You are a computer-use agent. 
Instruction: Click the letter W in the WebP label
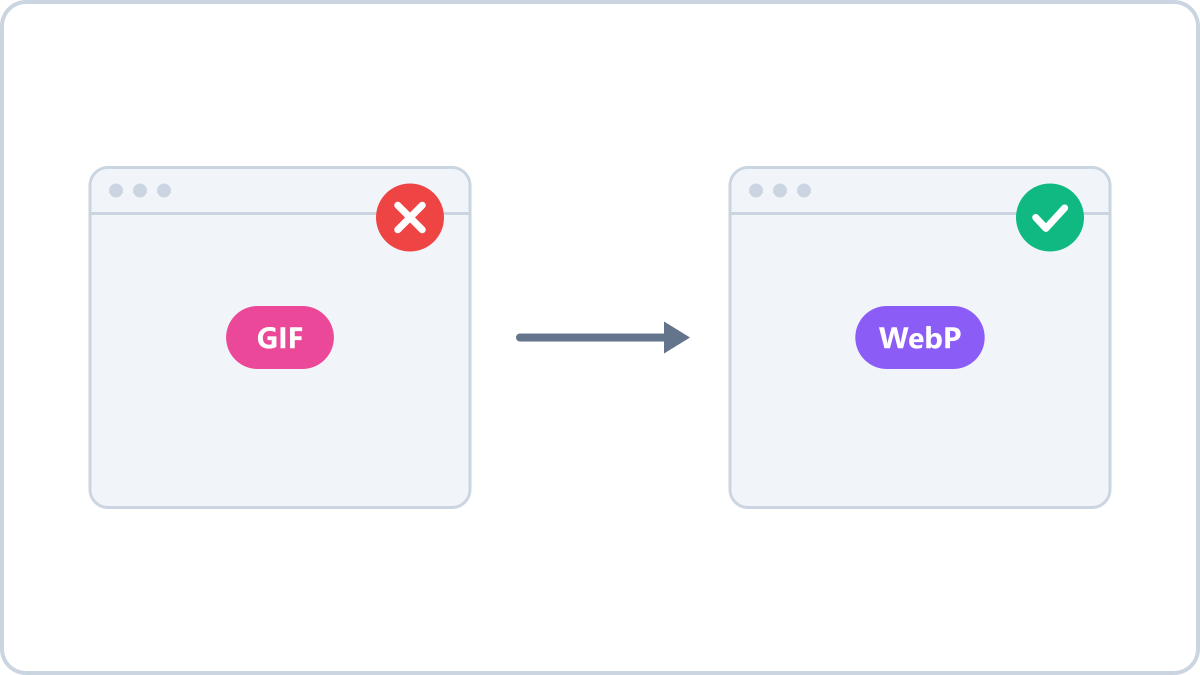coord(893,338)
